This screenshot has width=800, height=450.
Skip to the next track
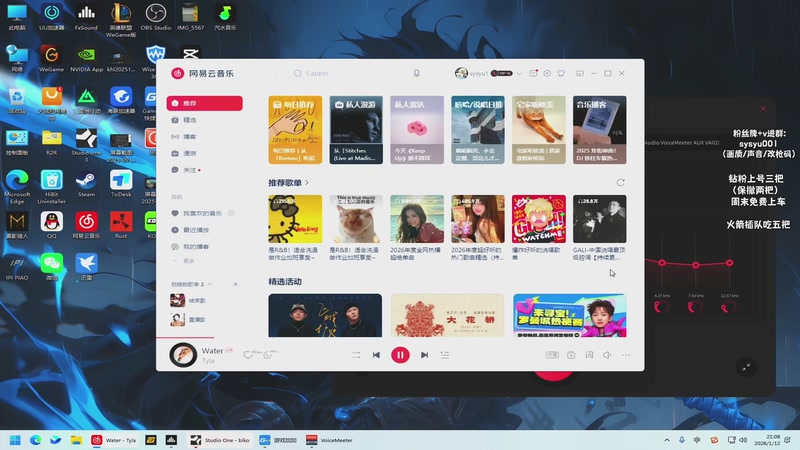(x=424, y=355)
